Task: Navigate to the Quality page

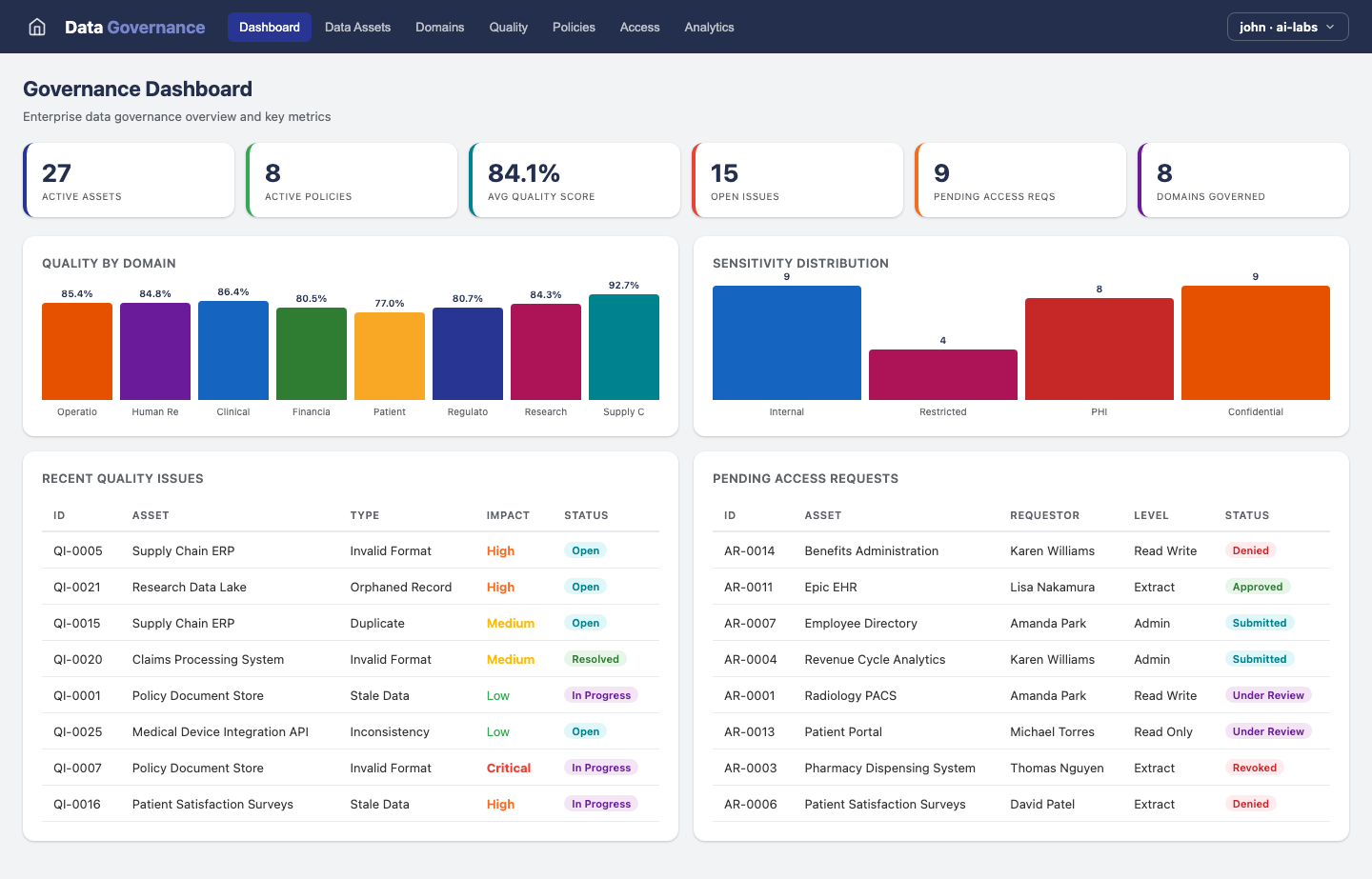Action: (508, 27)
